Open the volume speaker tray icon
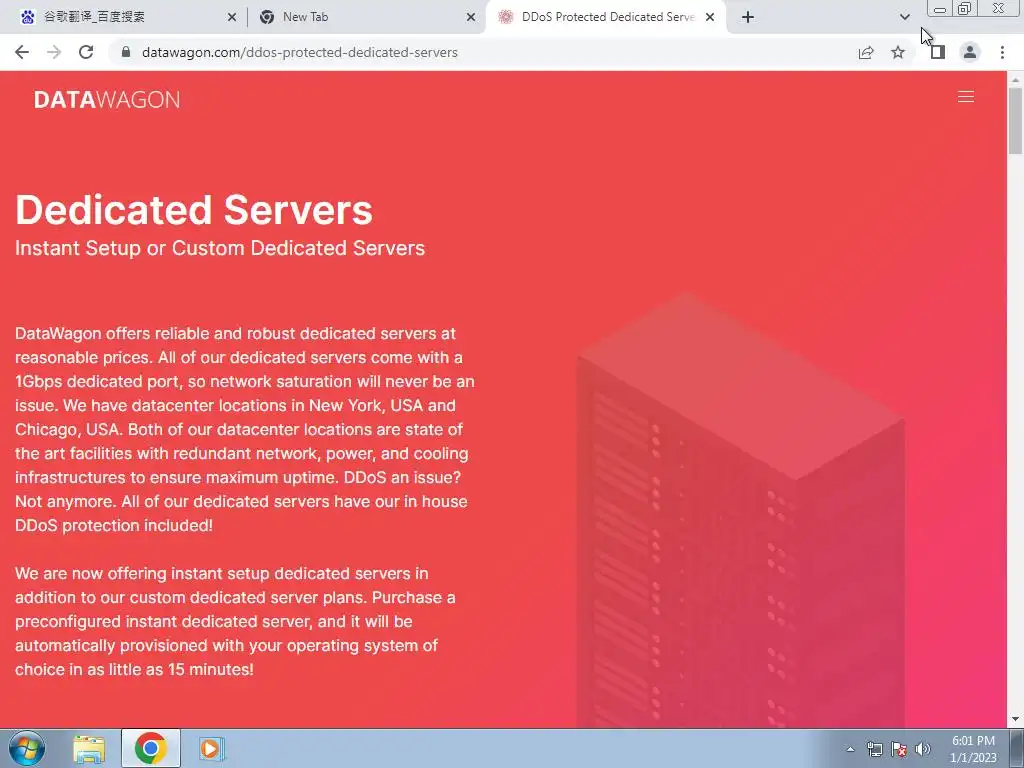The height and width of the screenshot is (768, 1024). point(922,749)
